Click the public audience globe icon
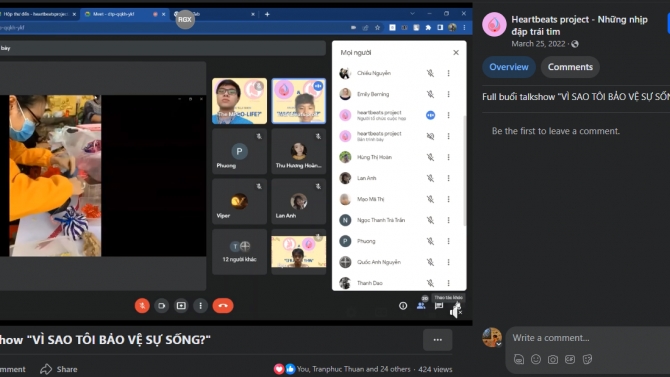This screenshot has height=377, width=670. coord(575,44)
